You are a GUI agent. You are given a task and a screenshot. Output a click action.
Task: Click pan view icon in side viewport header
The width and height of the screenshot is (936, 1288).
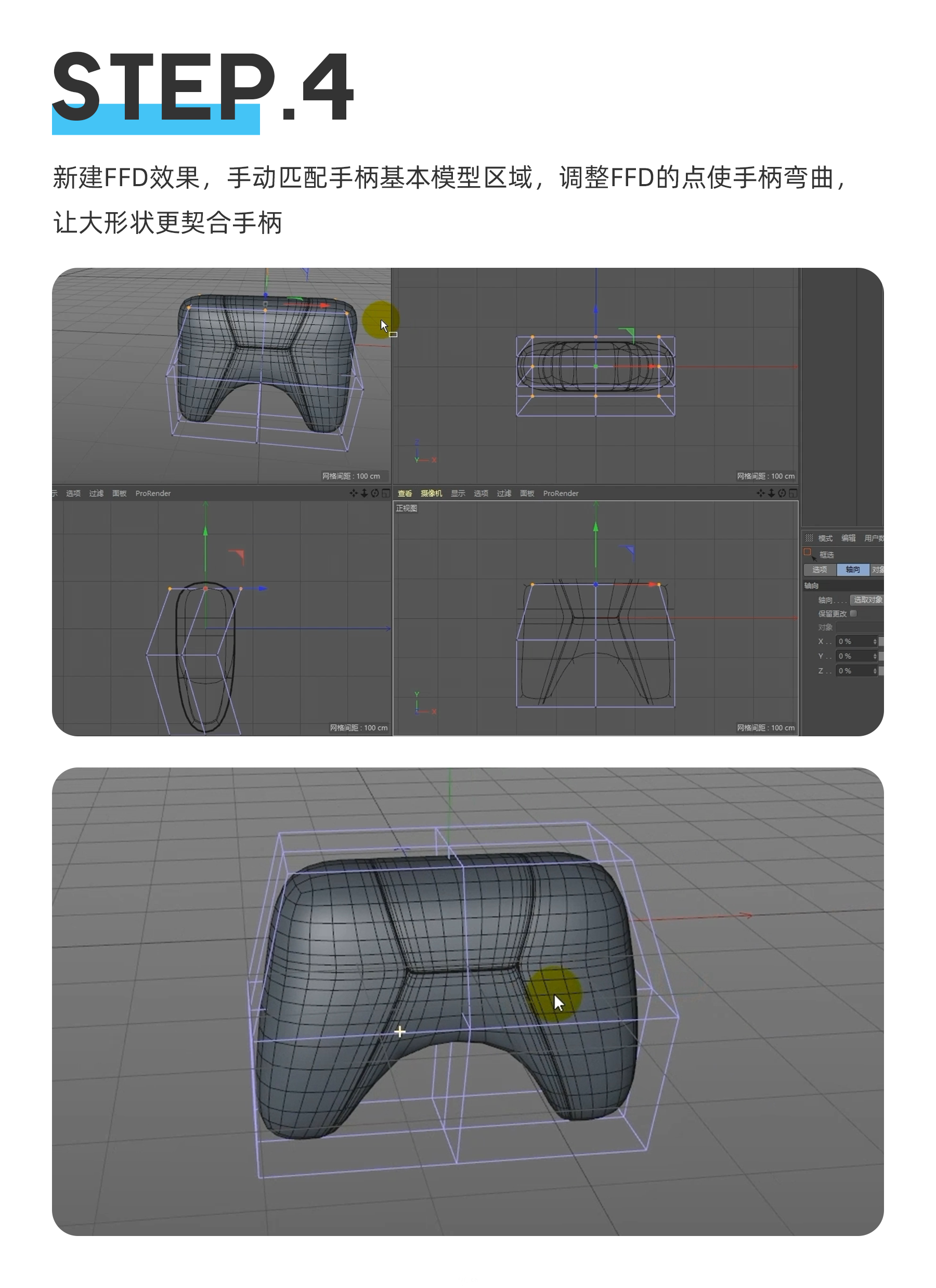353,493
